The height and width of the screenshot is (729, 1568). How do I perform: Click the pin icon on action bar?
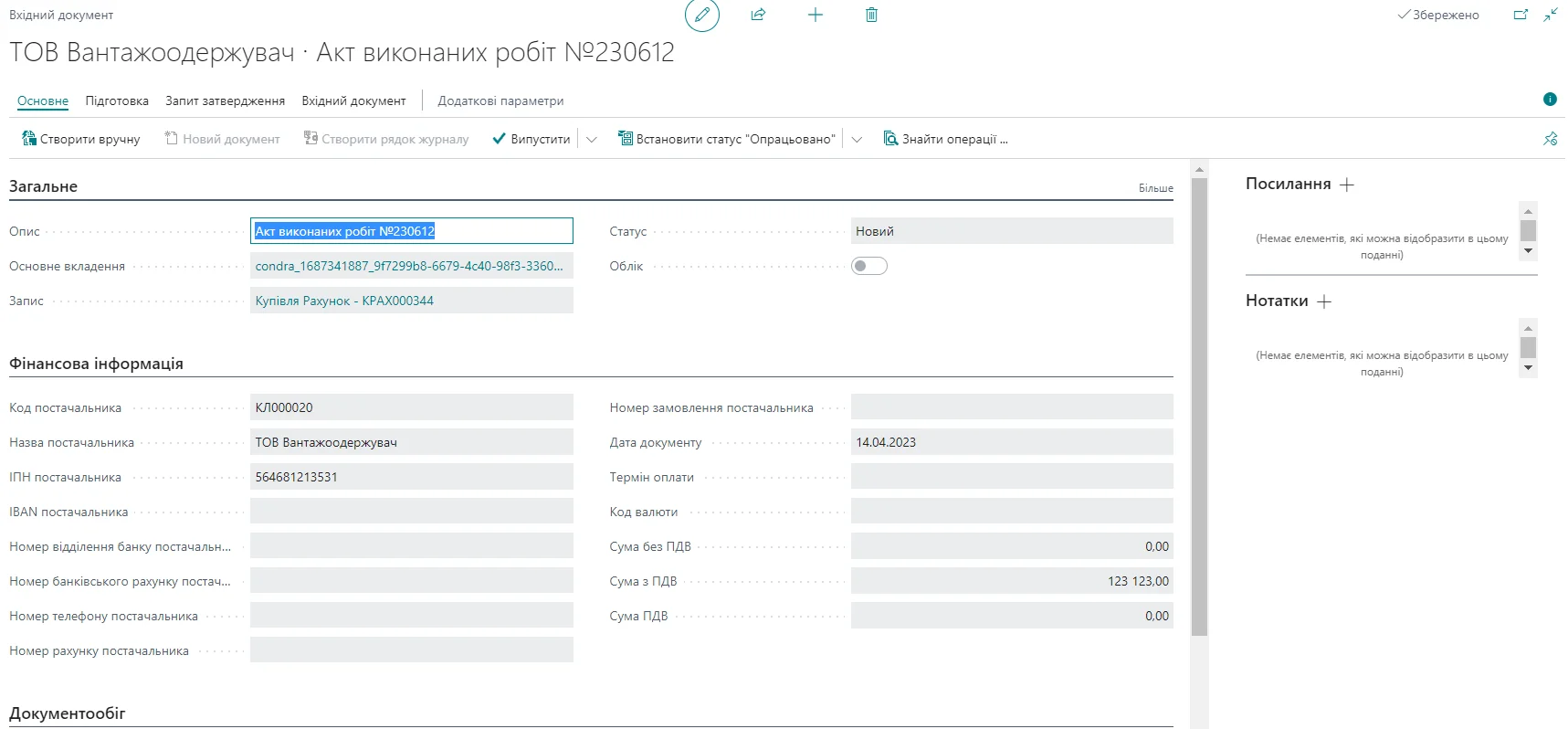[x=1550, y=140]
